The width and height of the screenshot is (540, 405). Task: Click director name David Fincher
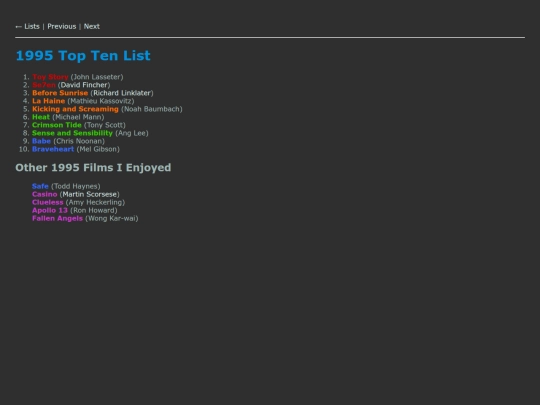84,85
